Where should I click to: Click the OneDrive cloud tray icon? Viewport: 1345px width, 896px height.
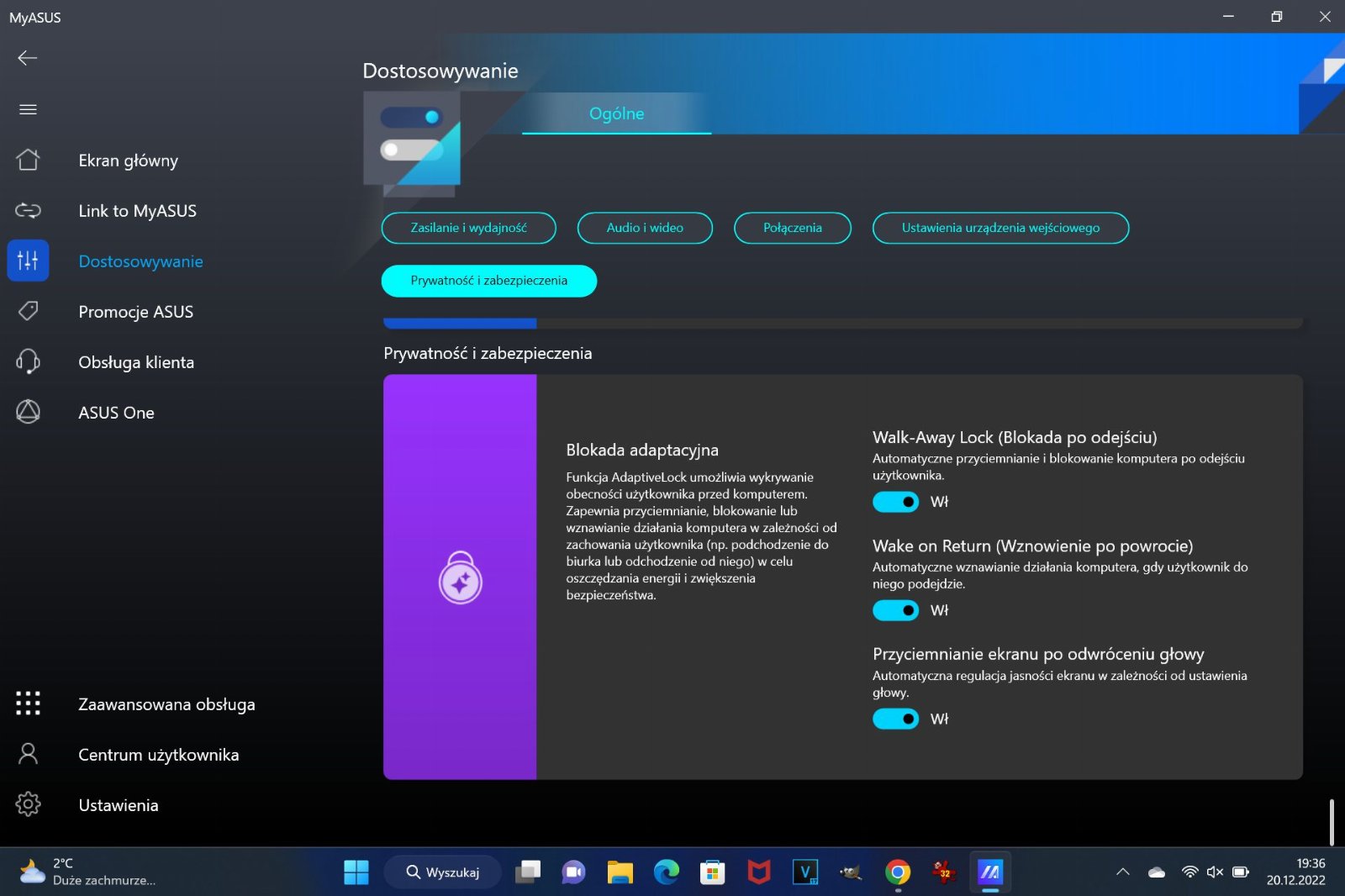[1157, 872]
